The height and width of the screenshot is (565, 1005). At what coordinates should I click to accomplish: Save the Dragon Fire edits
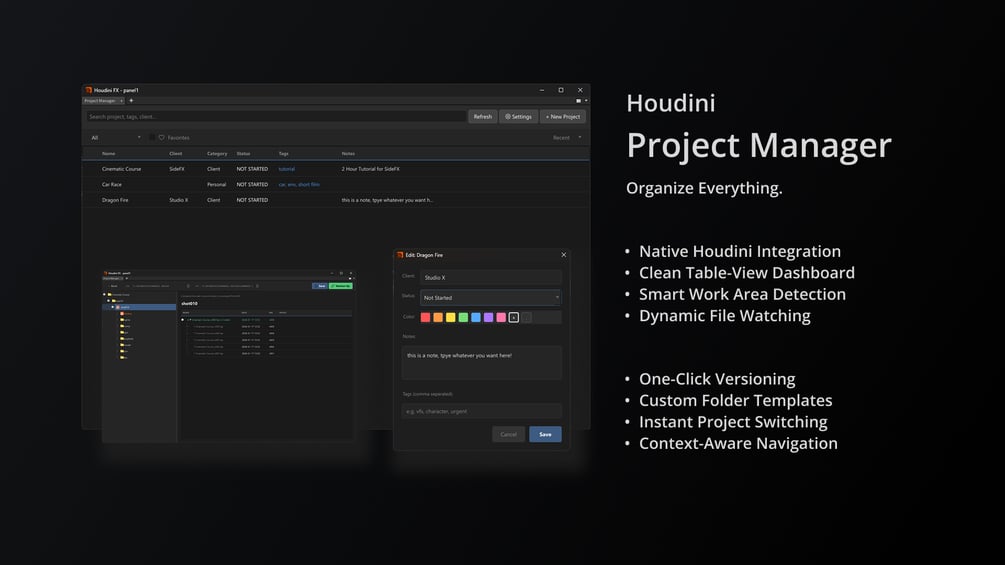(x=545, y=434)
